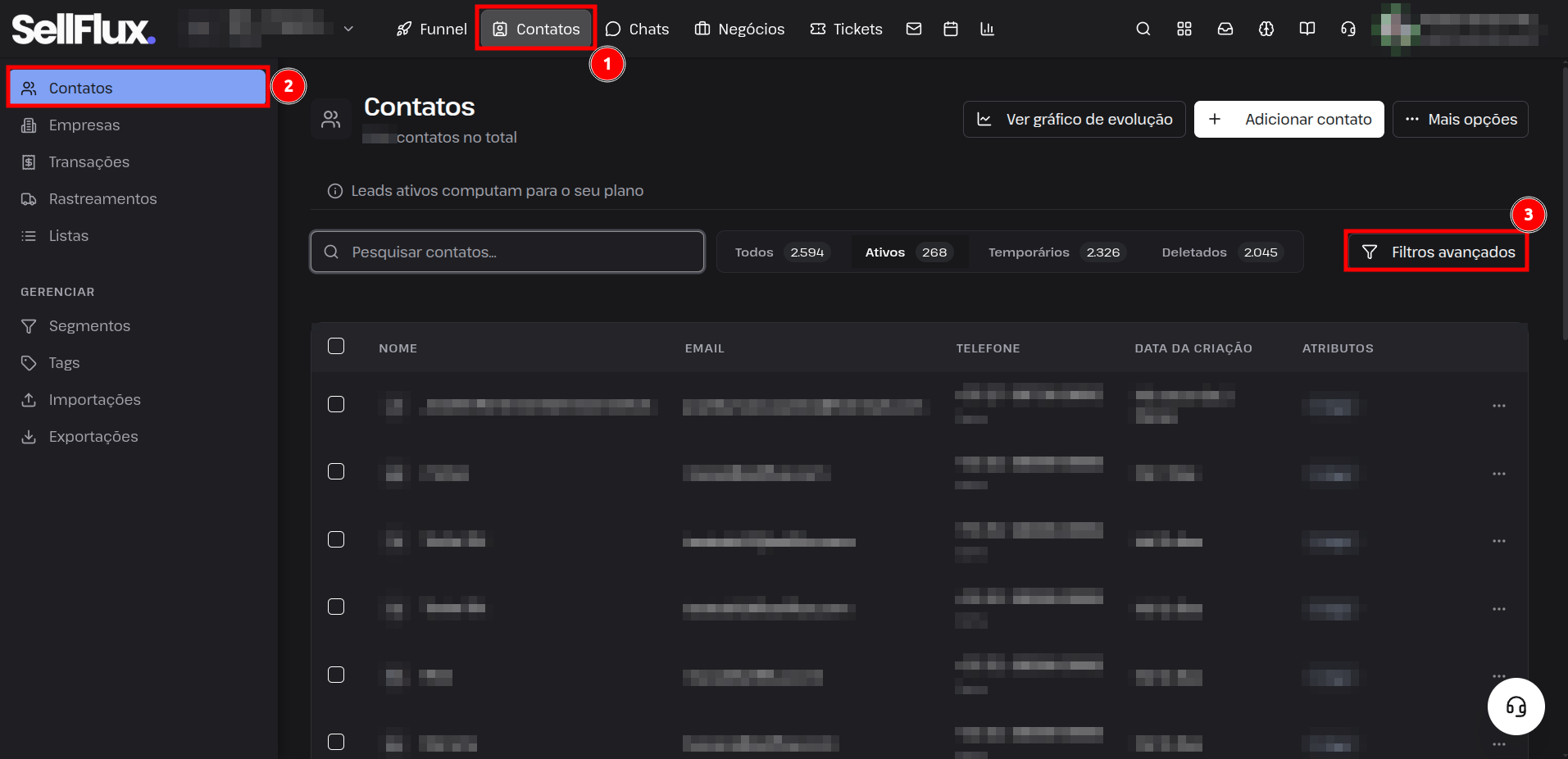
Task: Check the first contact row checkbox
Action: (x=336, y=404)
